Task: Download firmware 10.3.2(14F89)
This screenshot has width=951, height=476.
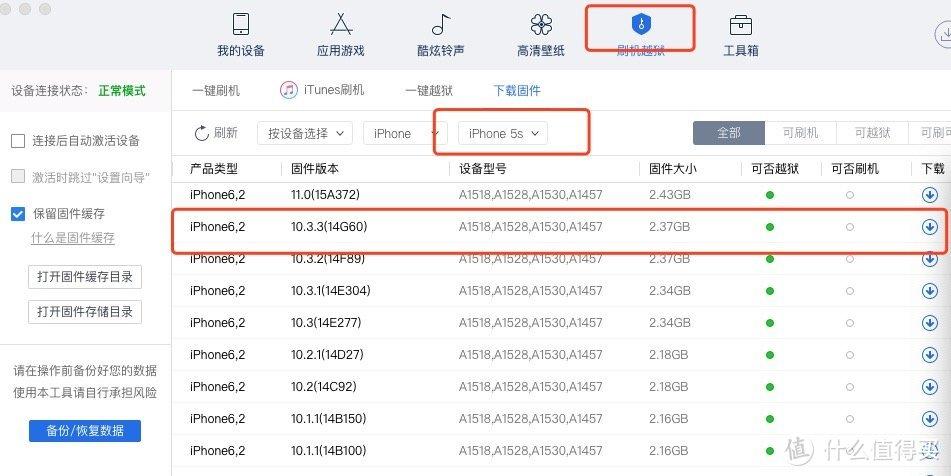Action: point(929,259)
